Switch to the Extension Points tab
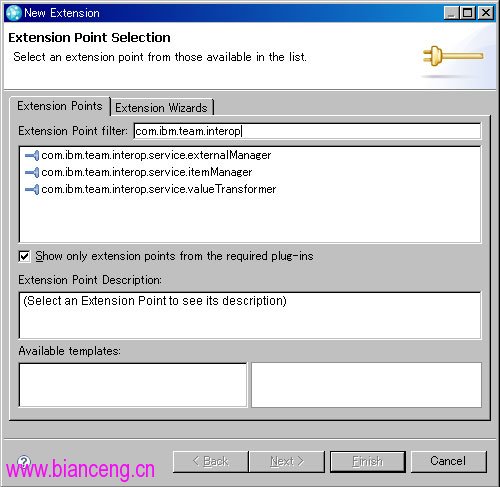Image resolution: width=500 pixels, height=487 pixels. coord(60,106)
